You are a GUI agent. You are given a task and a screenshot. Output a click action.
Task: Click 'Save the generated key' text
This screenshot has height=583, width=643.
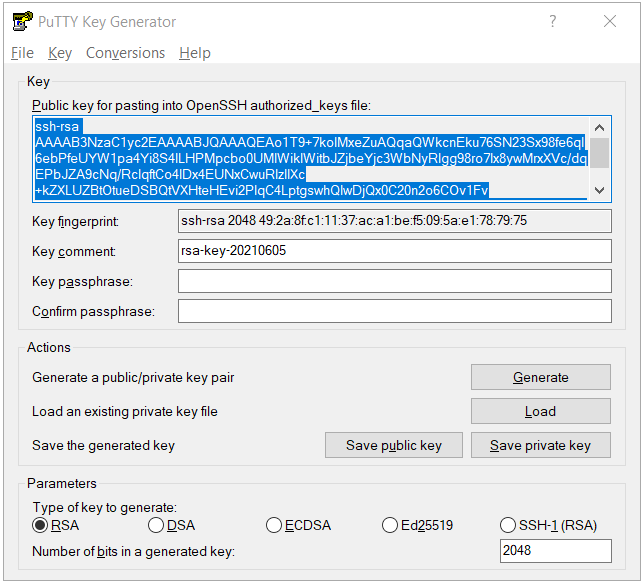(103, 445)
